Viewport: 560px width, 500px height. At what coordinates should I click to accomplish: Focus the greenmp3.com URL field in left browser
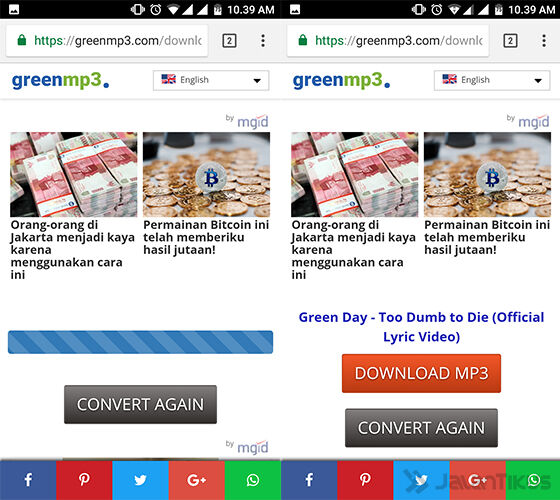107,41
